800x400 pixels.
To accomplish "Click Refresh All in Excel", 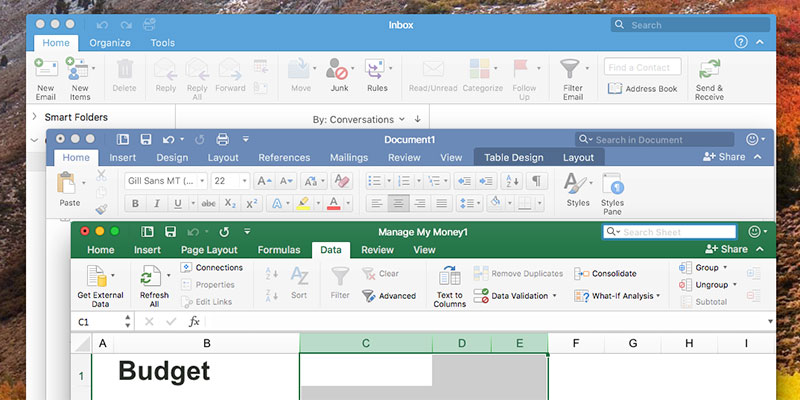I will [154, 286].
